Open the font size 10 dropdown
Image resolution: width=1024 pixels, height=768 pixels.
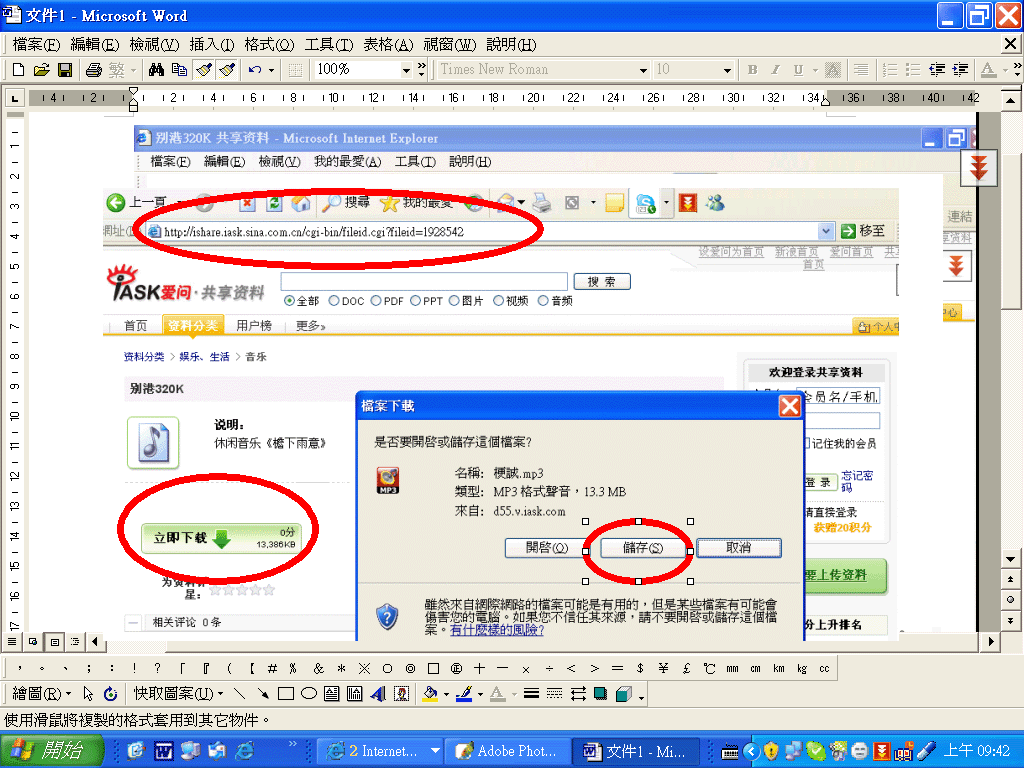[726, 70]
